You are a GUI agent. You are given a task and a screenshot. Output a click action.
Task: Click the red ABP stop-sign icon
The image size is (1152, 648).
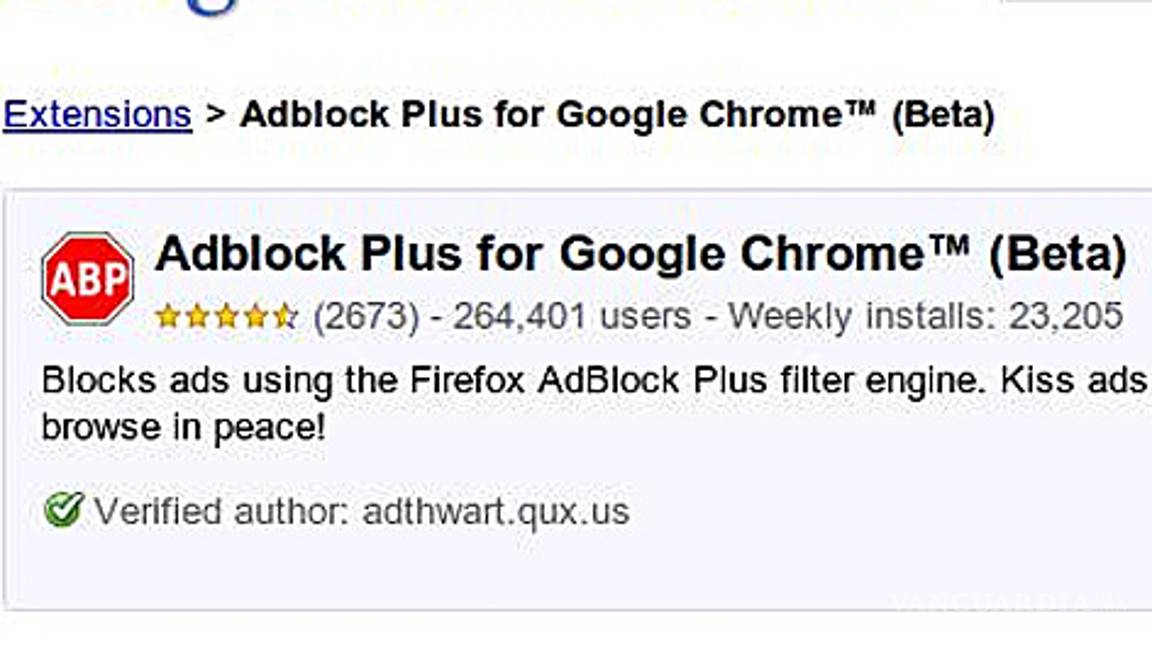coord(88,279)
